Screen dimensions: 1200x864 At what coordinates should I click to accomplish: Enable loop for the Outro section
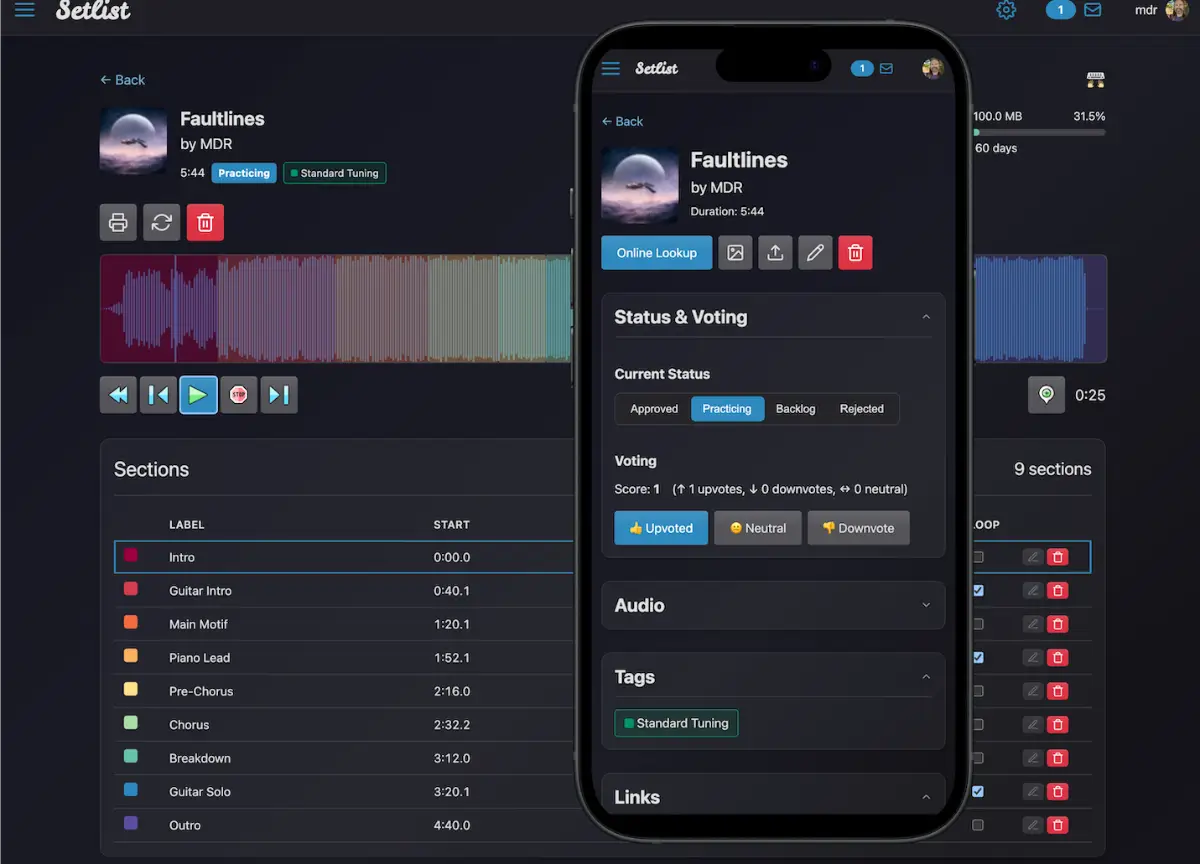[978, 825]
